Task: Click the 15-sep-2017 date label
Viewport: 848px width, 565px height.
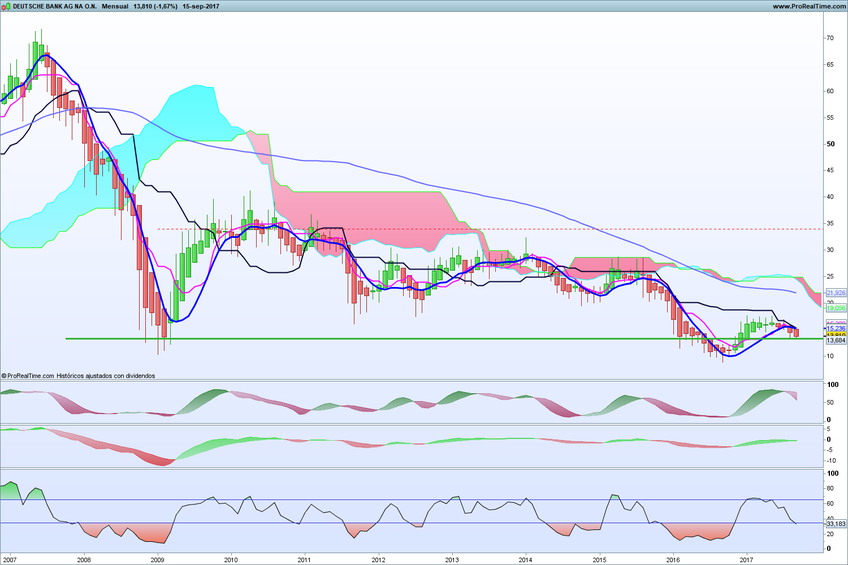Action: tap(201, 6)
